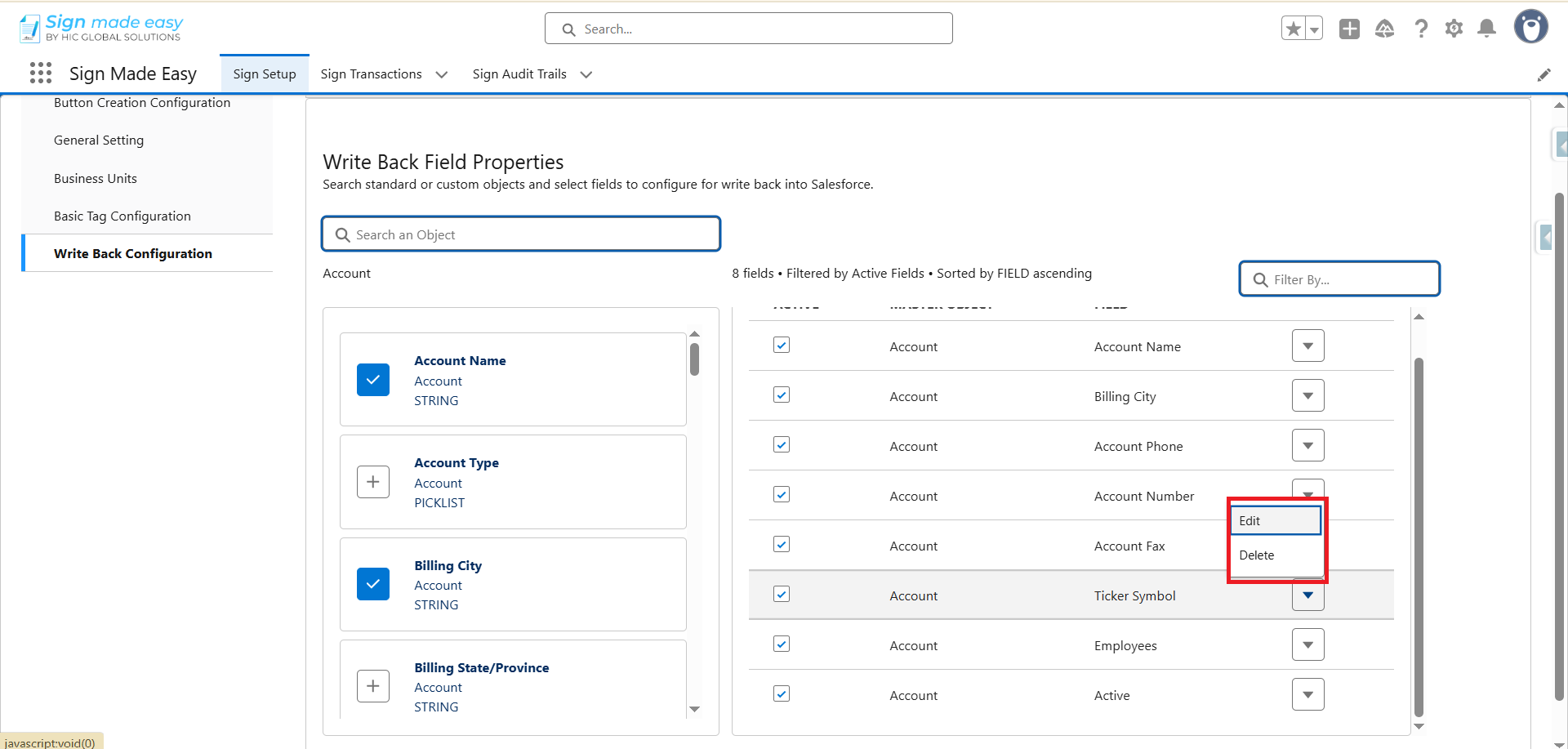The width and height of the screenshot is (1568, 749).
Task: View the Notifications bell icon
Action: click(1487, 29)
